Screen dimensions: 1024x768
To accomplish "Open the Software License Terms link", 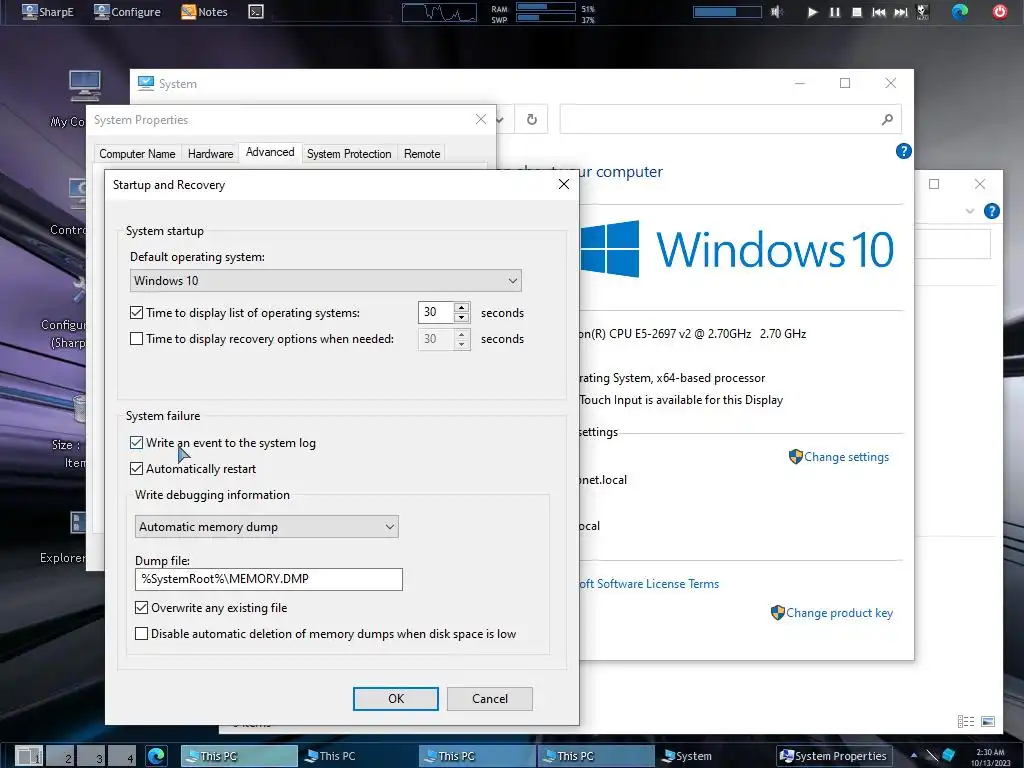I will [649, 584].
